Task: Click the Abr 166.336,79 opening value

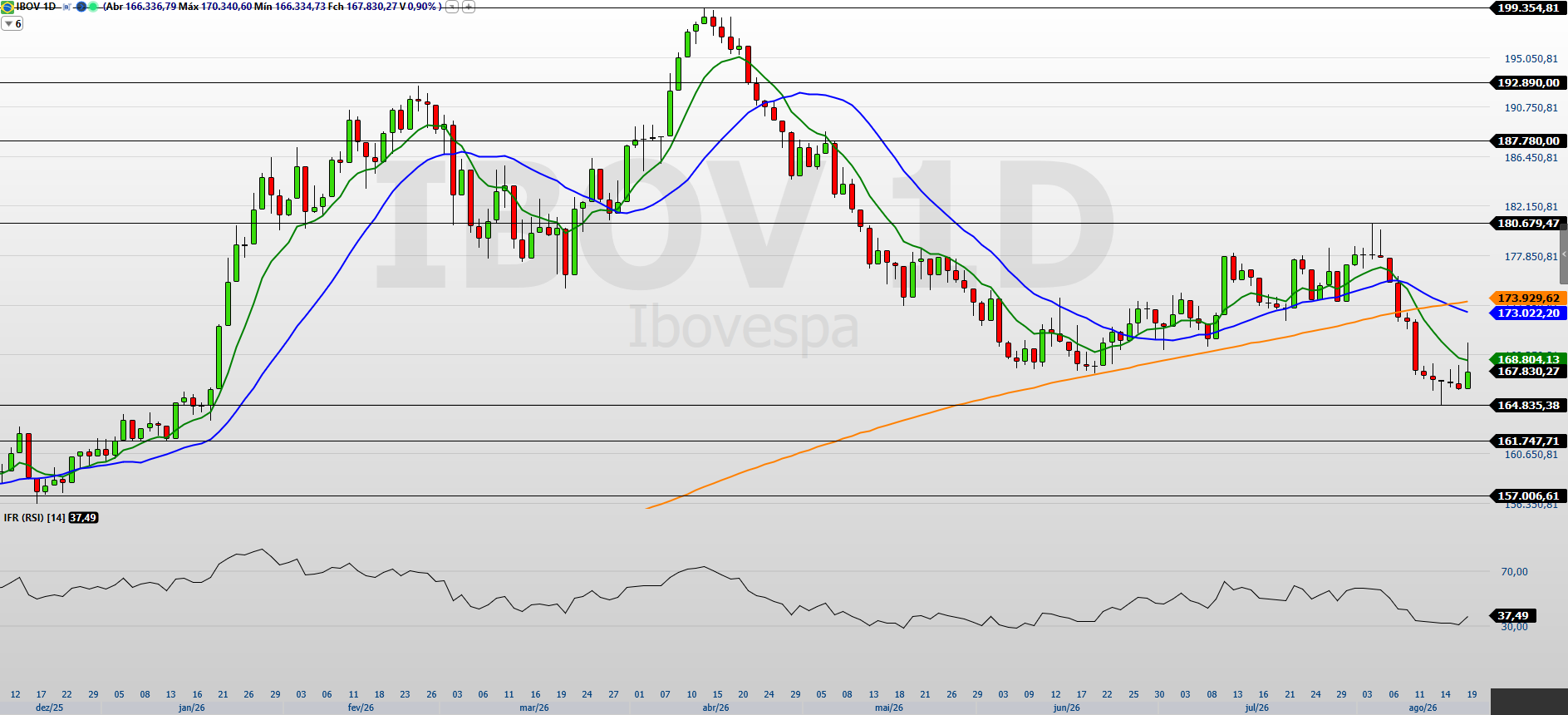Action: coord(140,7)
